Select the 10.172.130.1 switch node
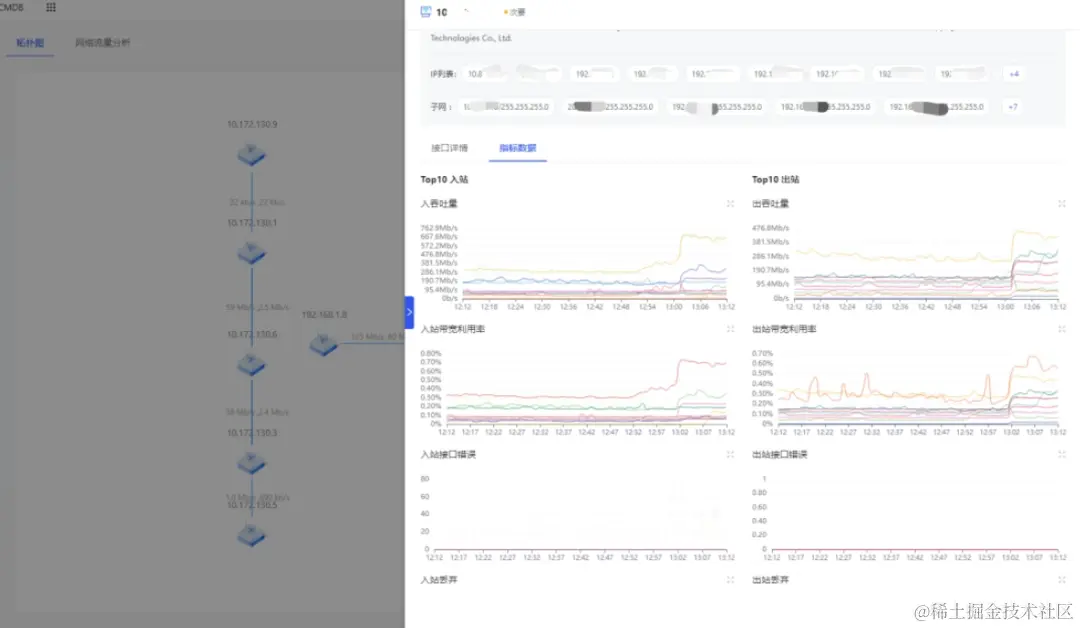1080x628 pixels. tap(251, 253)
